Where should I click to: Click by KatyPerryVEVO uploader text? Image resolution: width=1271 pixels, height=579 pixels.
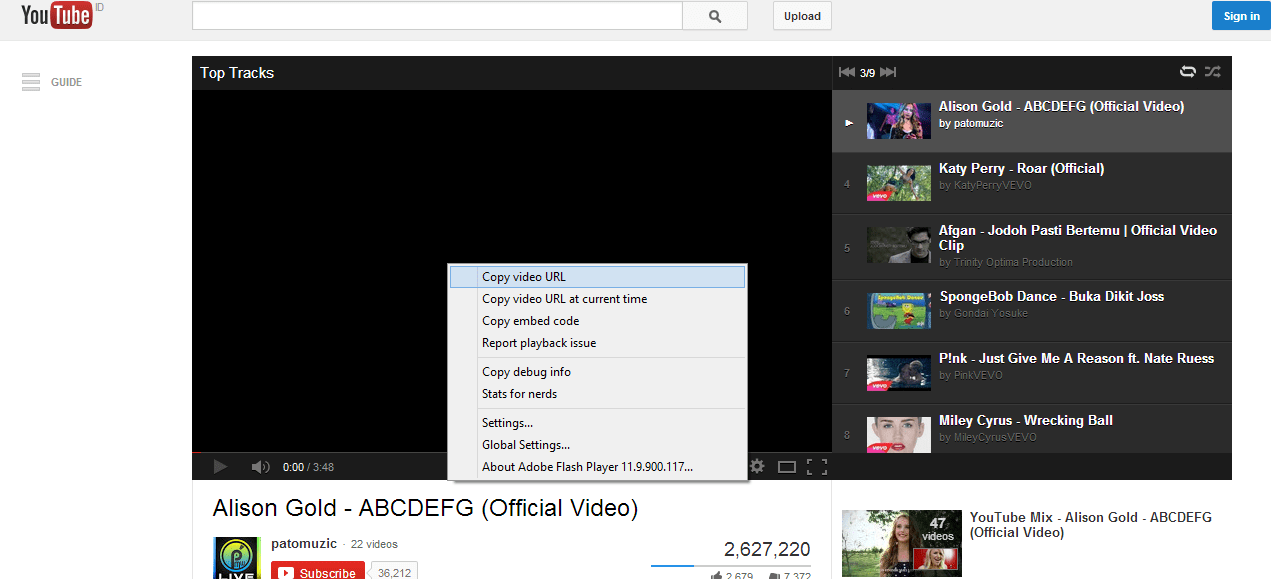coord(985,185)
